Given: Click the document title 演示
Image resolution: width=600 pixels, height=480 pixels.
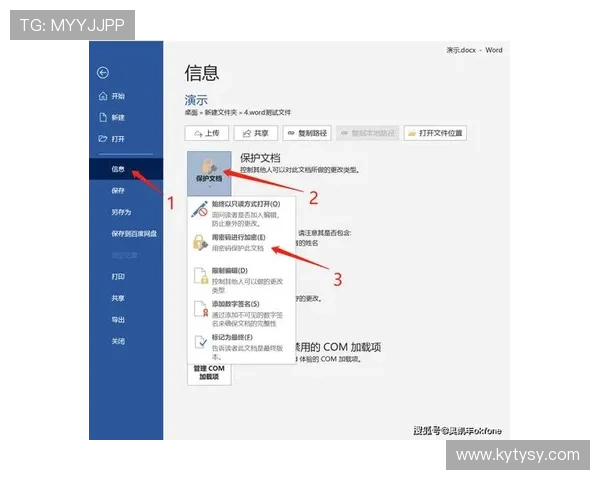Looking at the screenshot, I should (196, 100).
